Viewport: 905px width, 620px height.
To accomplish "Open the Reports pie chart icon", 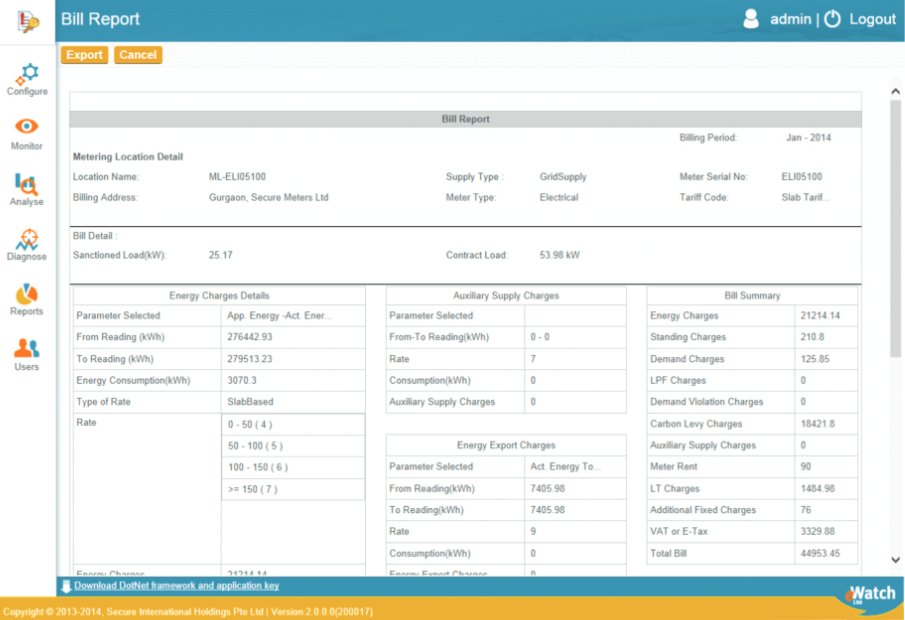I will (x=27, y=294).
